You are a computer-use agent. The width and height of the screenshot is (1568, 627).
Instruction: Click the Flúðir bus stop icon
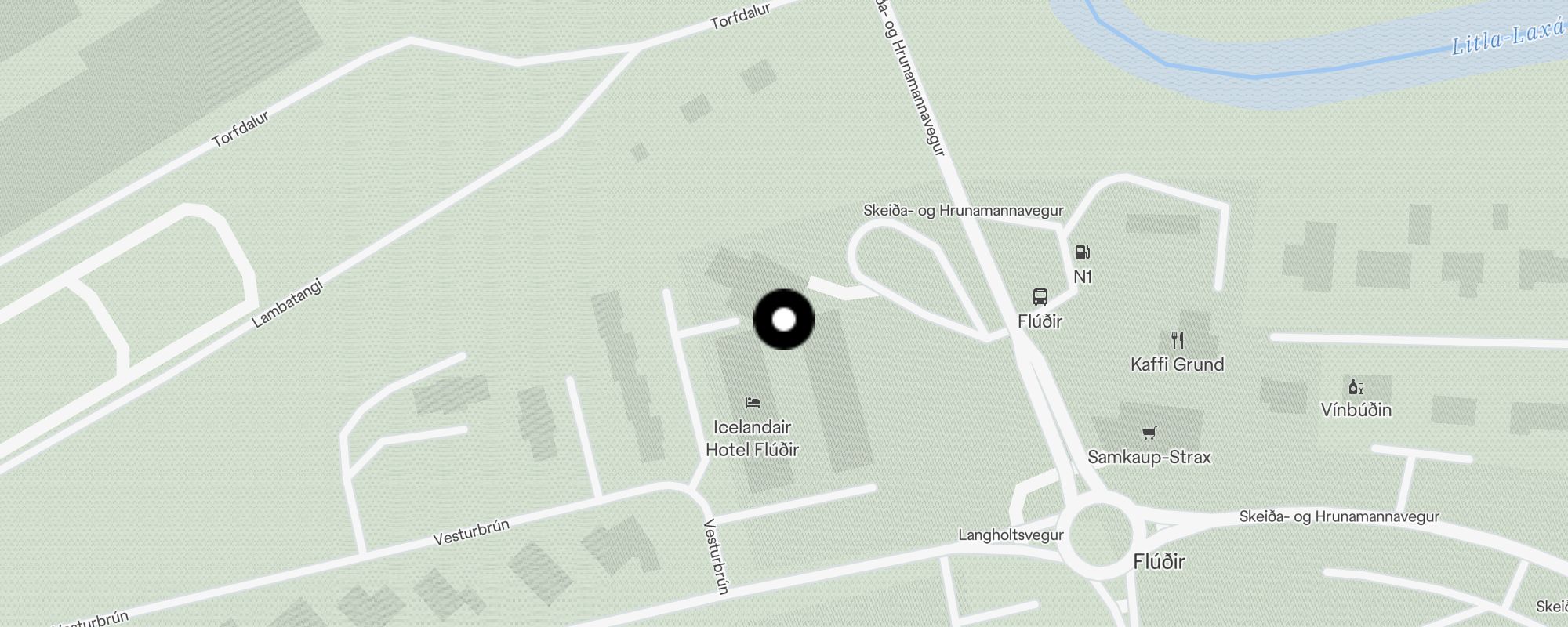tap(1040, 297)
